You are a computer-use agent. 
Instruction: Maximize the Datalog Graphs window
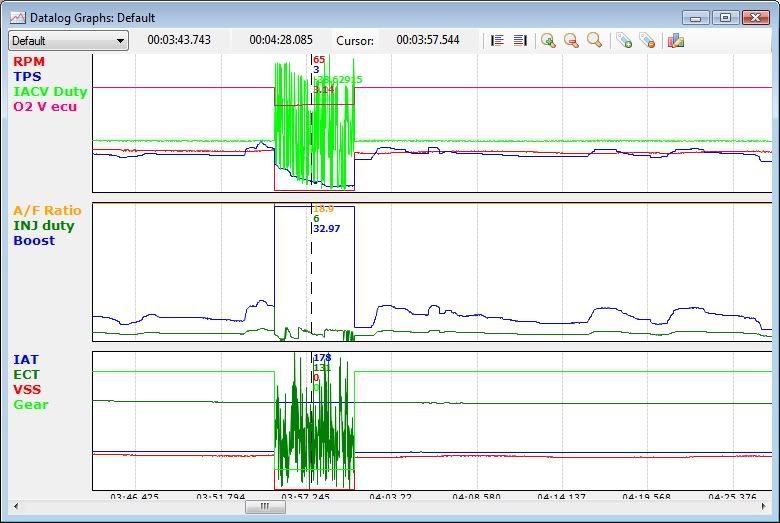(x=725, y=18)
